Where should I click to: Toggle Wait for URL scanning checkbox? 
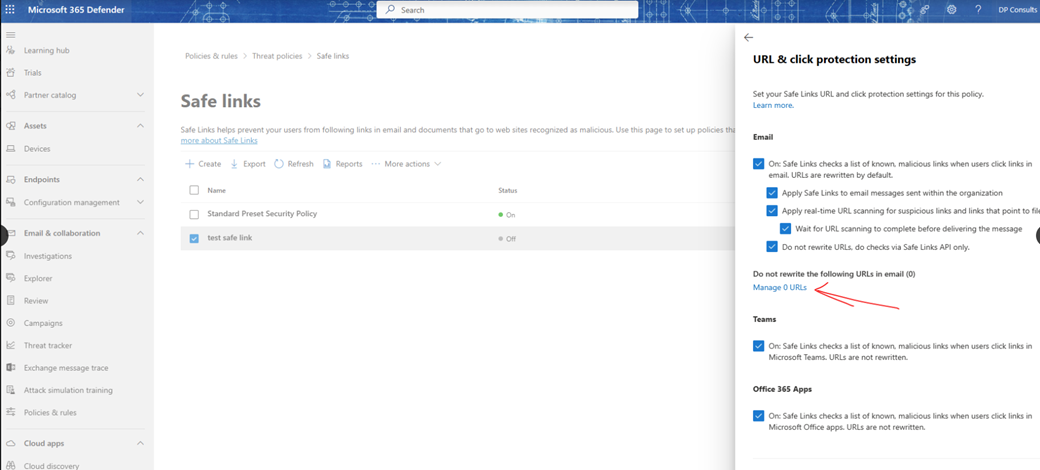click(785, 229)
